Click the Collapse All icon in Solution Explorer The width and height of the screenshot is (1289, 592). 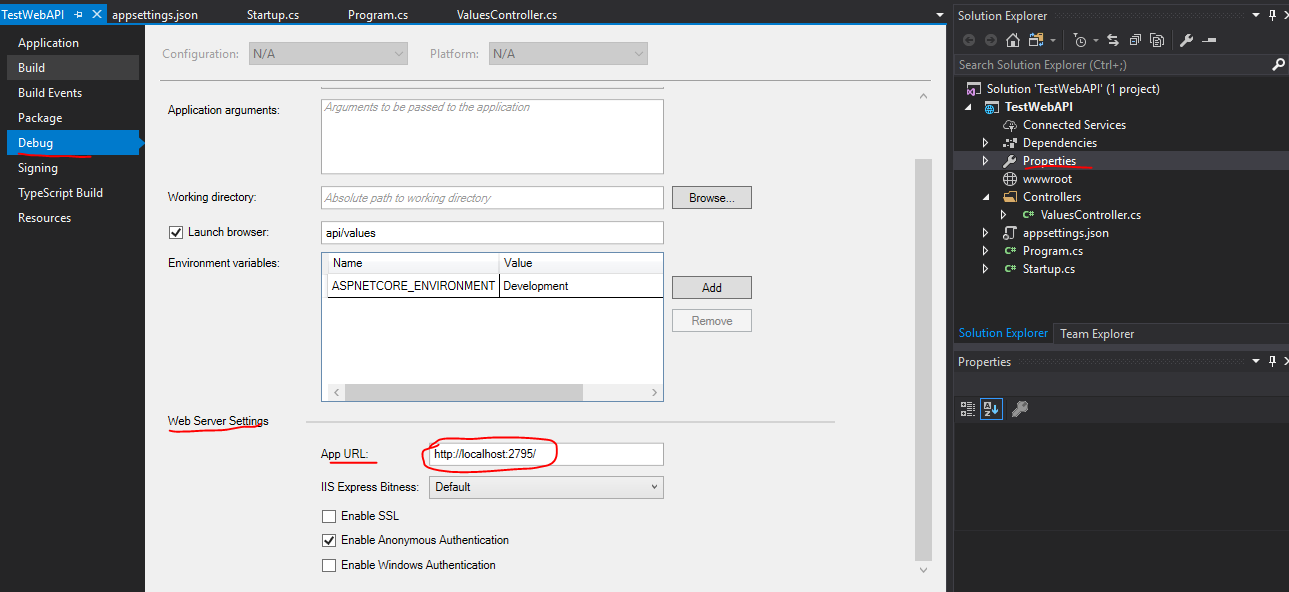1135,39
